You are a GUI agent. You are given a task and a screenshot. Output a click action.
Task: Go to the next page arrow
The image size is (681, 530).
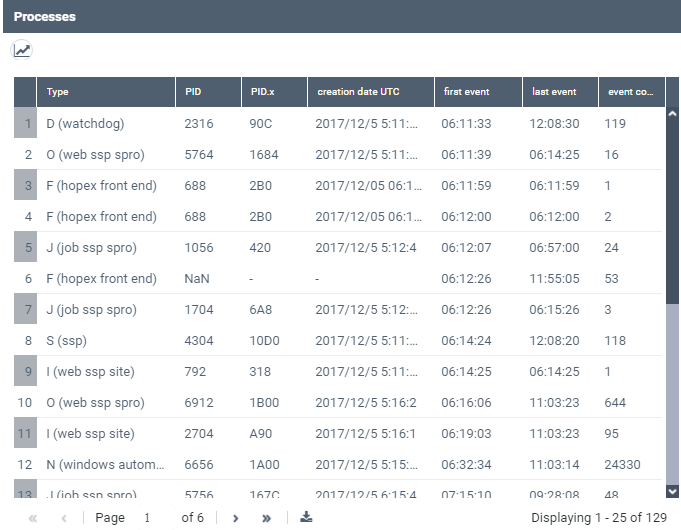(x=236, y=518)
